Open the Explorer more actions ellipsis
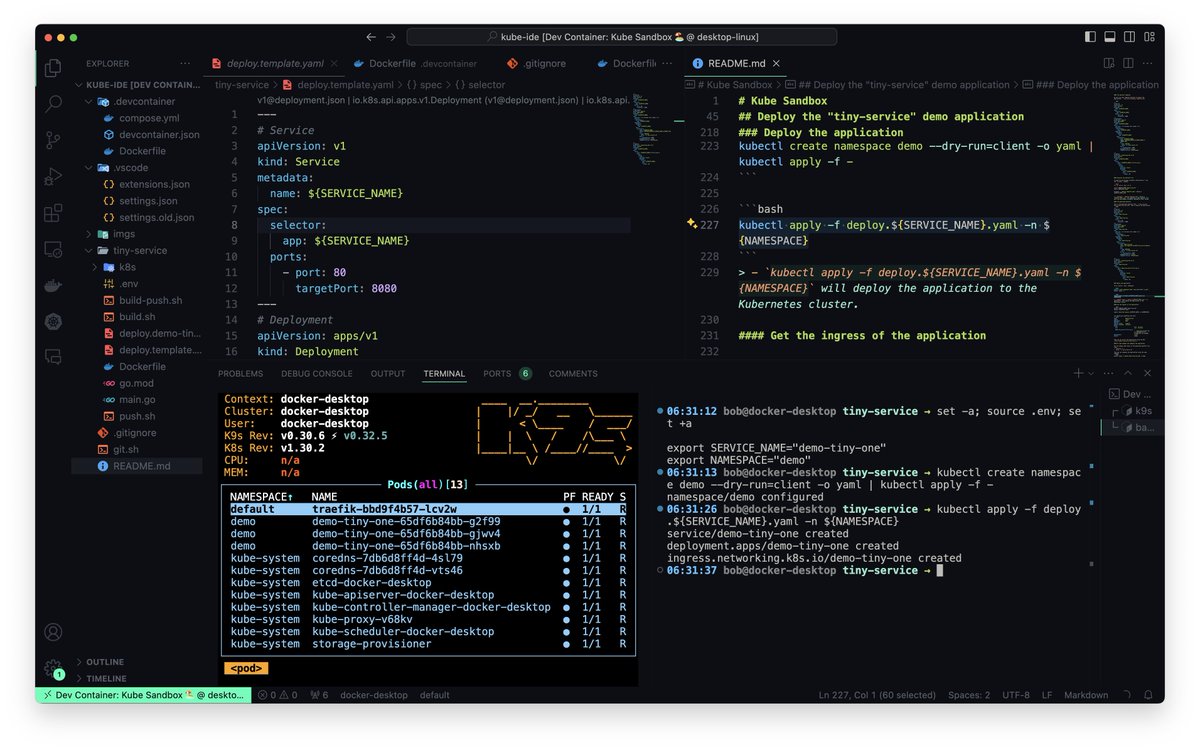The height and width of the screenshot is (750, 1200). click(x=185, y=63)
